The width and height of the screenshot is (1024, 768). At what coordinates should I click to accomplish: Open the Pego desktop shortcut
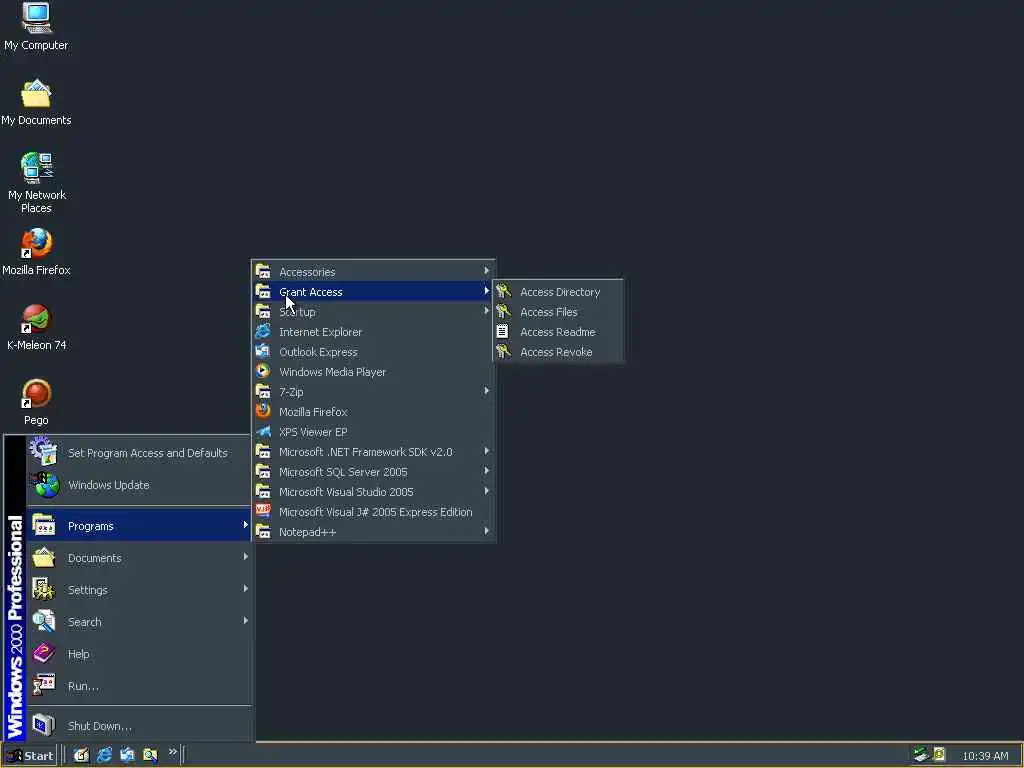36,402
